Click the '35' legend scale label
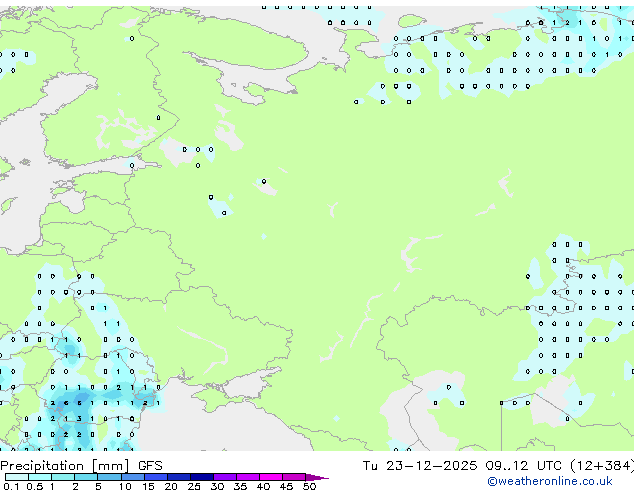The image size is (634, 490). pyautogui.click(x=240, y=486)
